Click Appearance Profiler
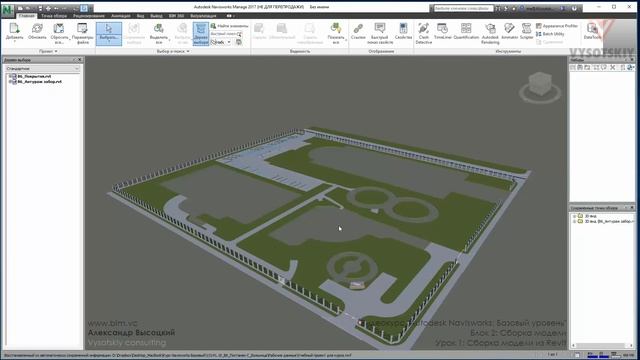 [557, 26]
